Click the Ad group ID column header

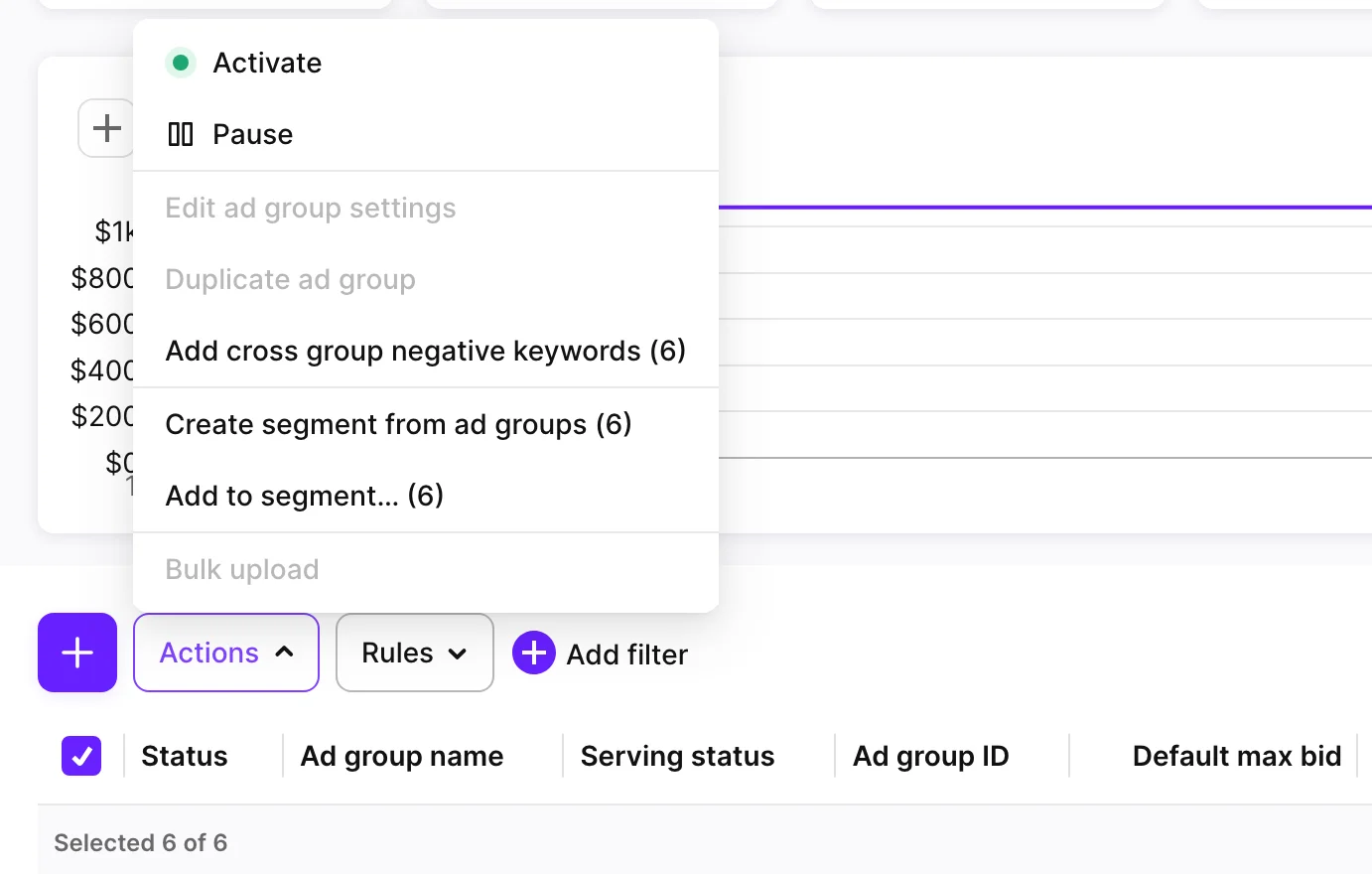[931, 756]
